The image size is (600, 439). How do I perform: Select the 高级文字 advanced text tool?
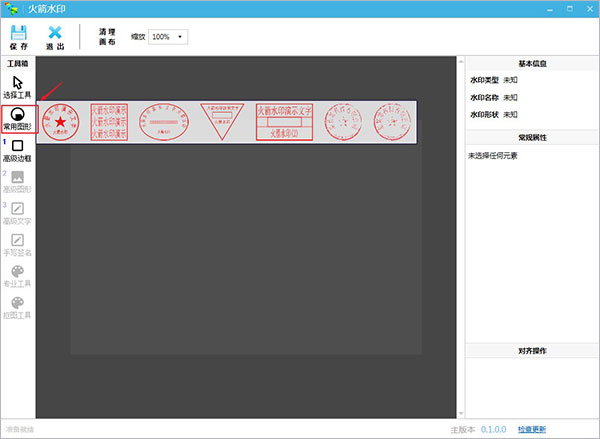[x=17, y=214]
